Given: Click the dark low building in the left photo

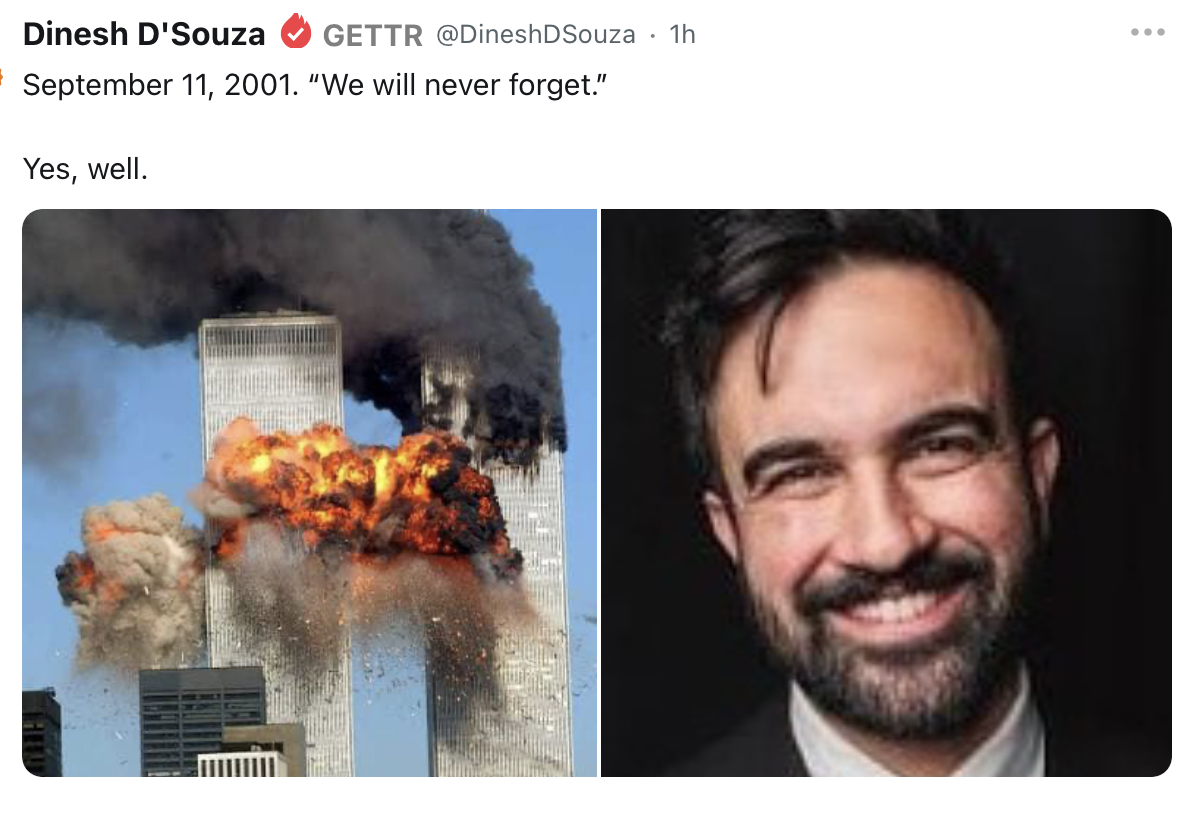Looking at the screenshot, I should pos(202,720).
